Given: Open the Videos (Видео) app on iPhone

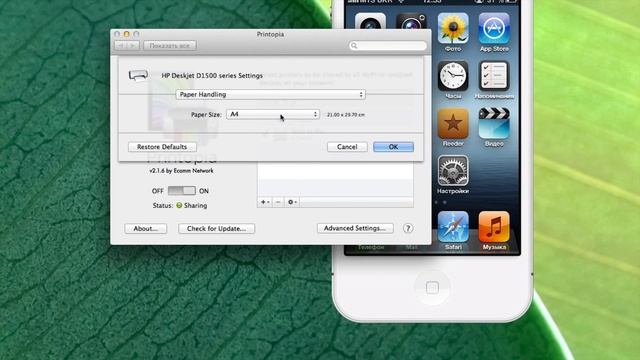Looking at the screenshot, I should [494, 123].
